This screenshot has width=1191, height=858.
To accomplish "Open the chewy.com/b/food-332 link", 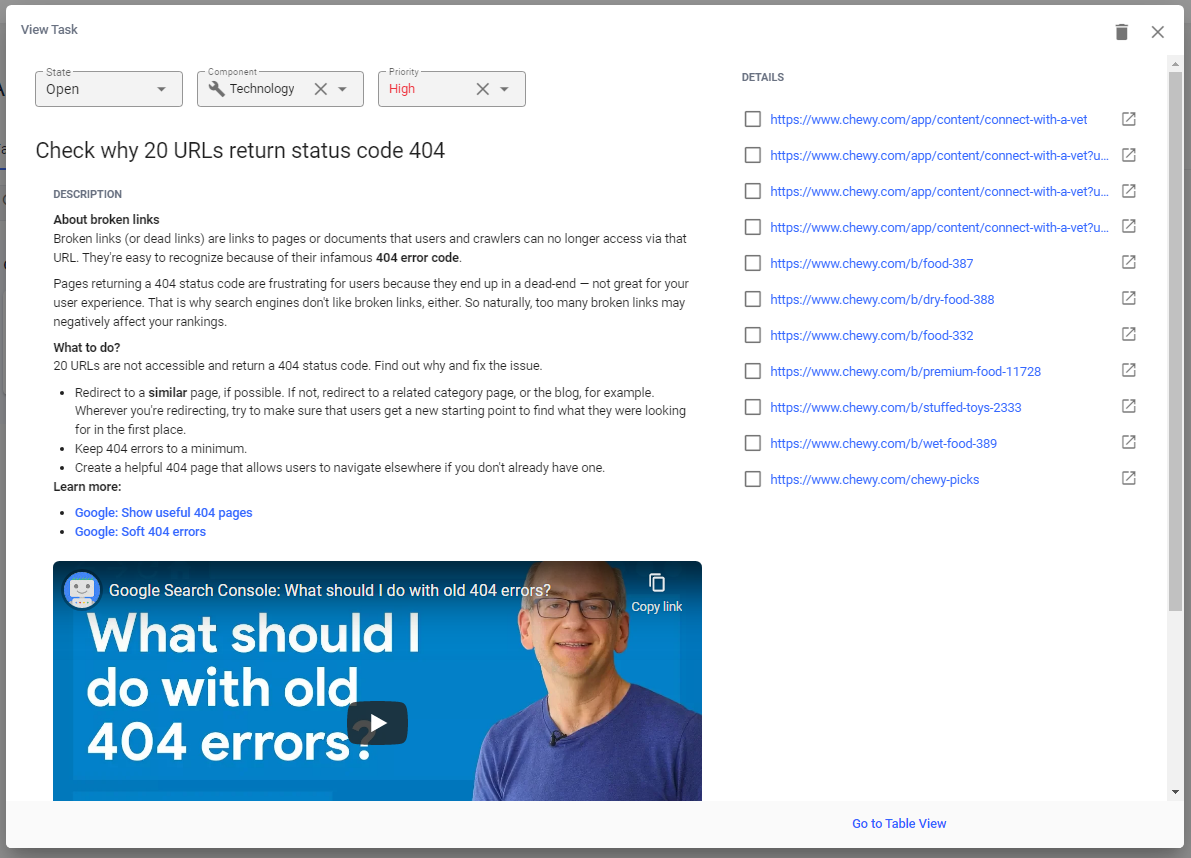I will coord(871,336).
